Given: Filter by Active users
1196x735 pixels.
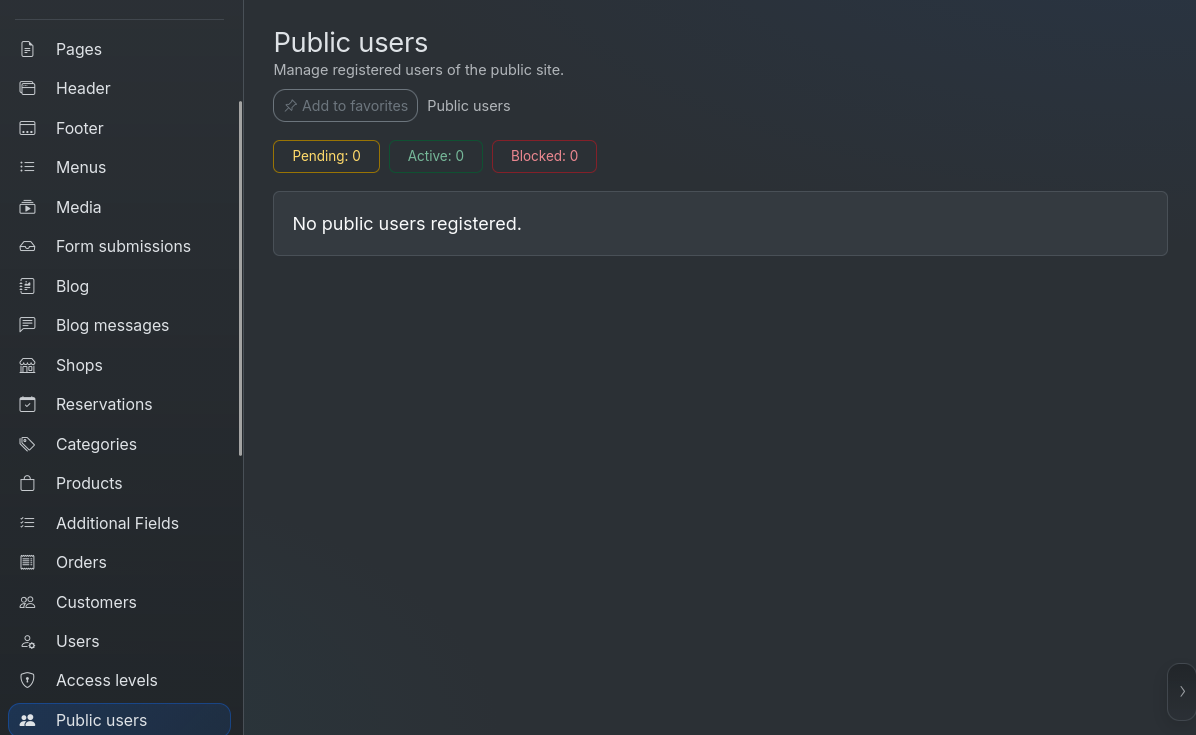Looking at the screenshot, I should click(436, 156).
